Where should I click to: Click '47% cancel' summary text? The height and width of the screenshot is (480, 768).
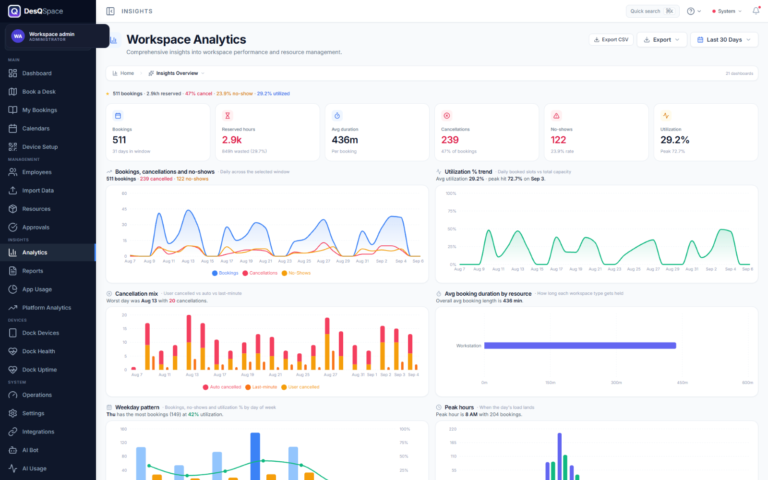click(x=198, y=94)
